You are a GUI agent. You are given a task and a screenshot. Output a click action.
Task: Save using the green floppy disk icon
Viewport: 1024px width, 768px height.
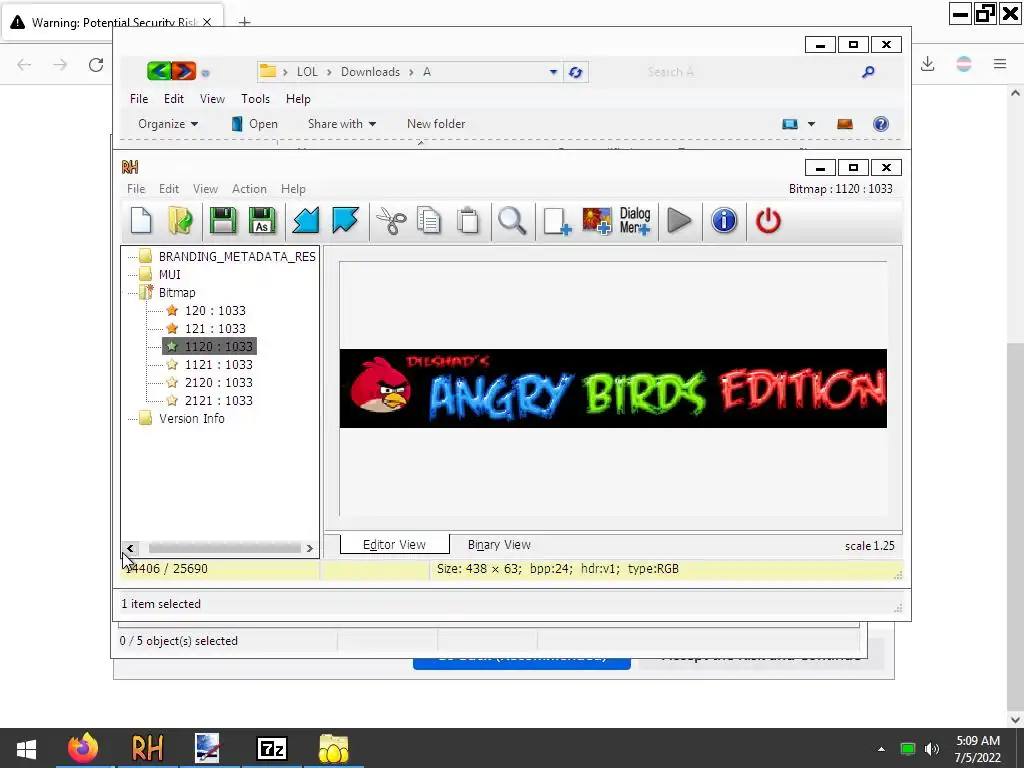(x=223, y=221)
